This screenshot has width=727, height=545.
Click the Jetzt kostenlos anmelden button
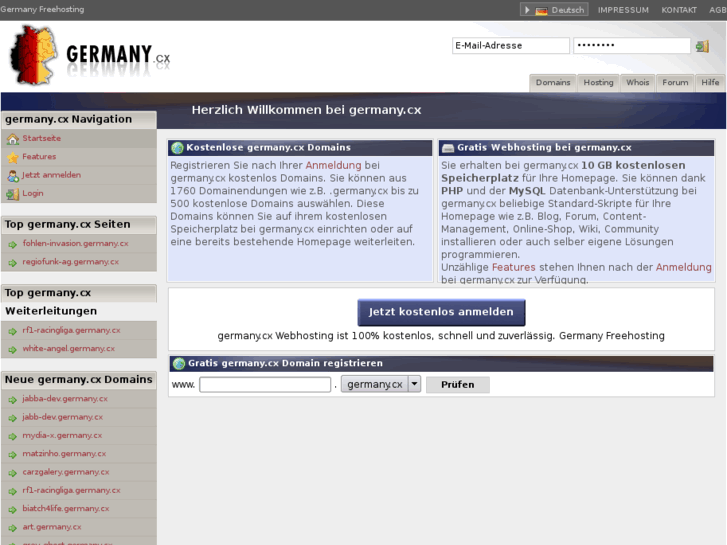pyautogui.click(x=441, y=312)
